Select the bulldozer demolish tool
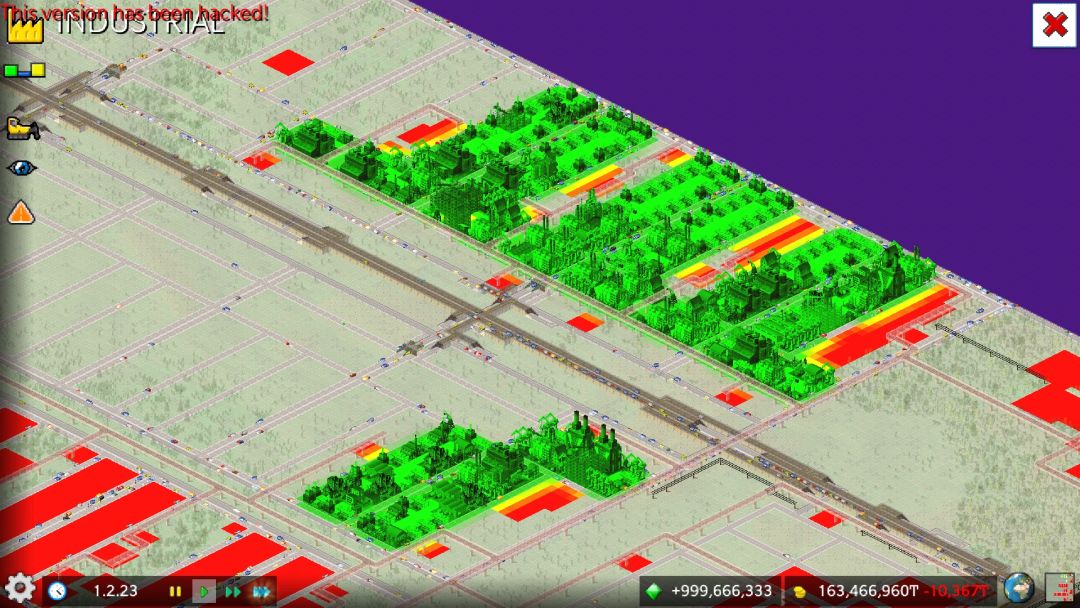The width and height of the screenshot is (1080, 608). coord(23,129)
